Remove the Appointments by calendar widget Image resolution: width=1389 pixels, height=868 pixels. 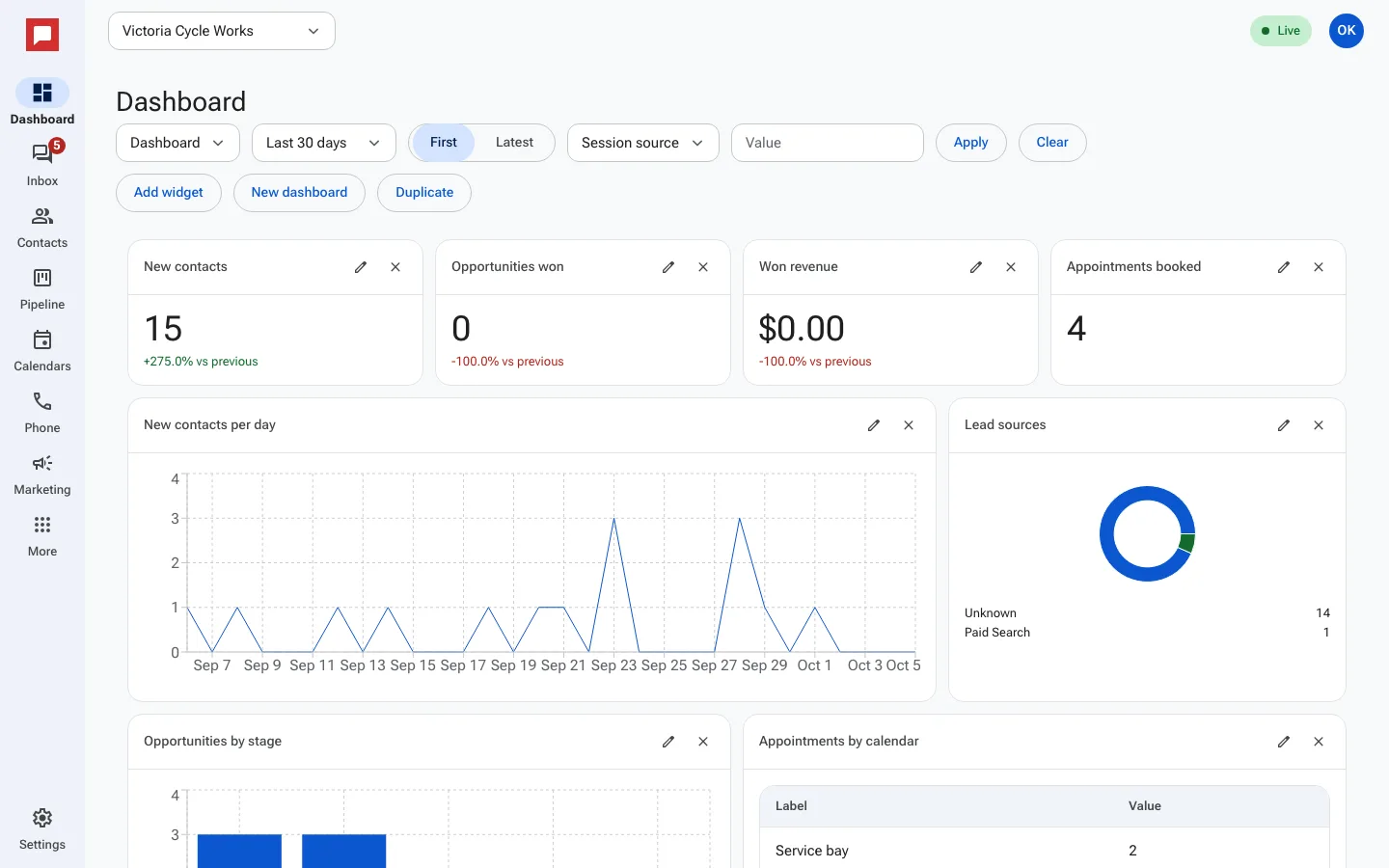coord(1319,742)
